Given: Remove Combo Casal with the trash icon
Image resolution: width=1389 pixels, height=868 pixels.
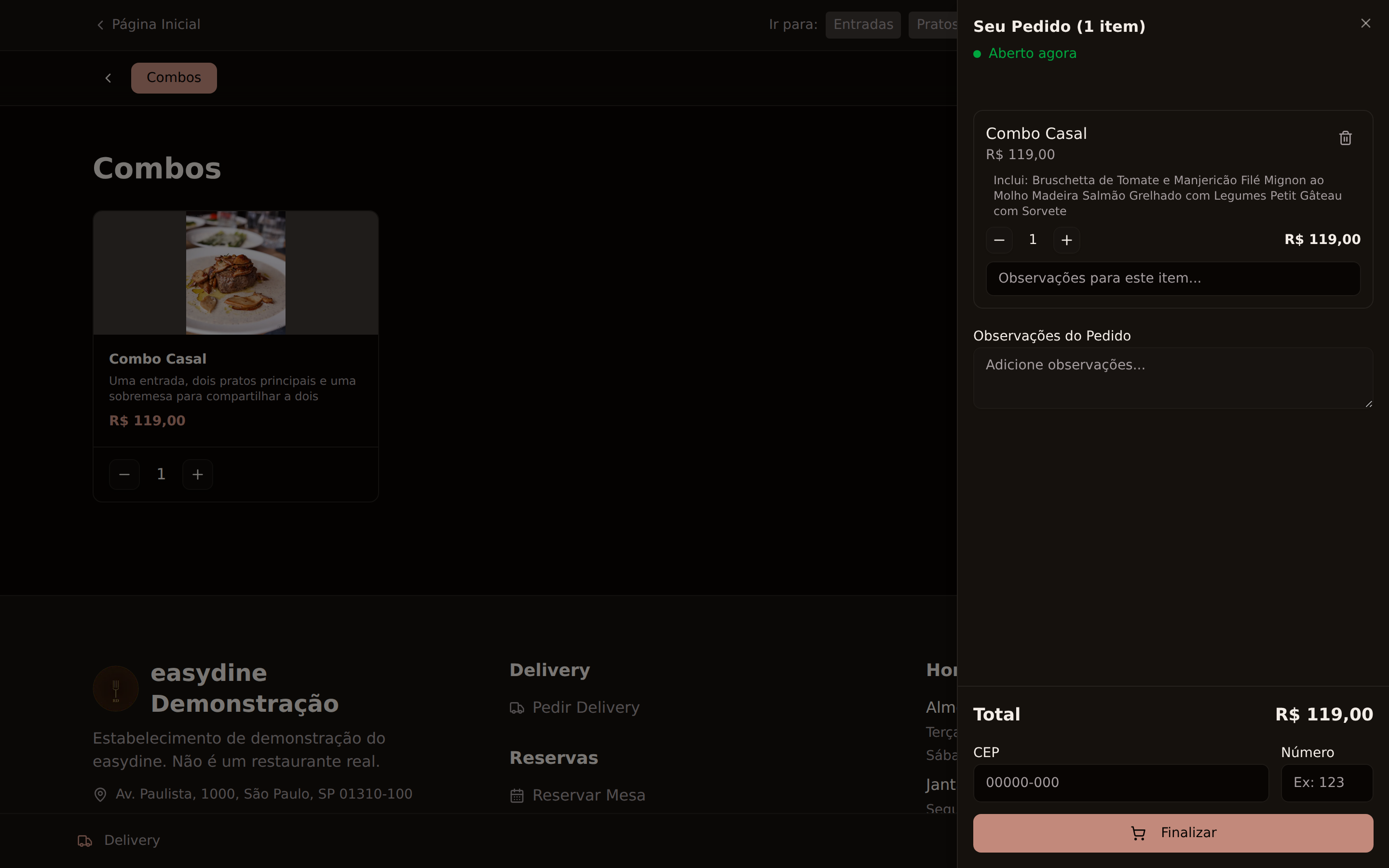Looking at the screenshot, I should click(x=1345, y=138).
